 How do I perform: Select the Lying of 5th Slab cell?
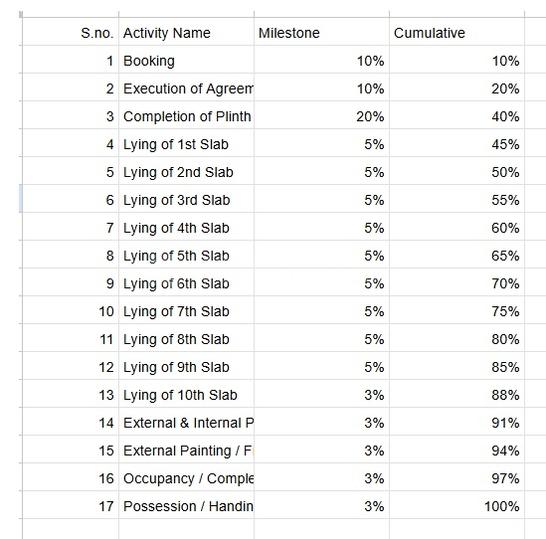click(x=186, y=255)
